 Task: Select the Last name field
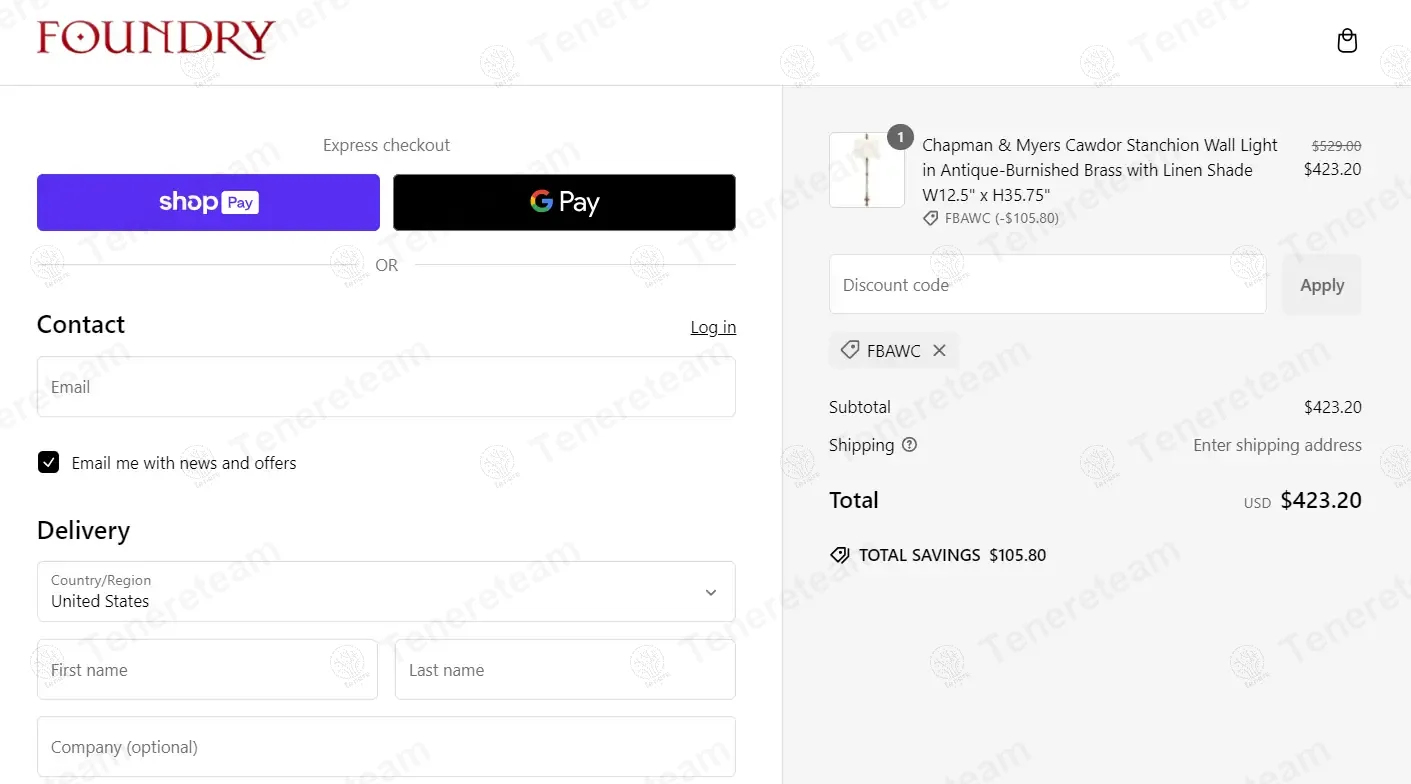coord(565,670)
